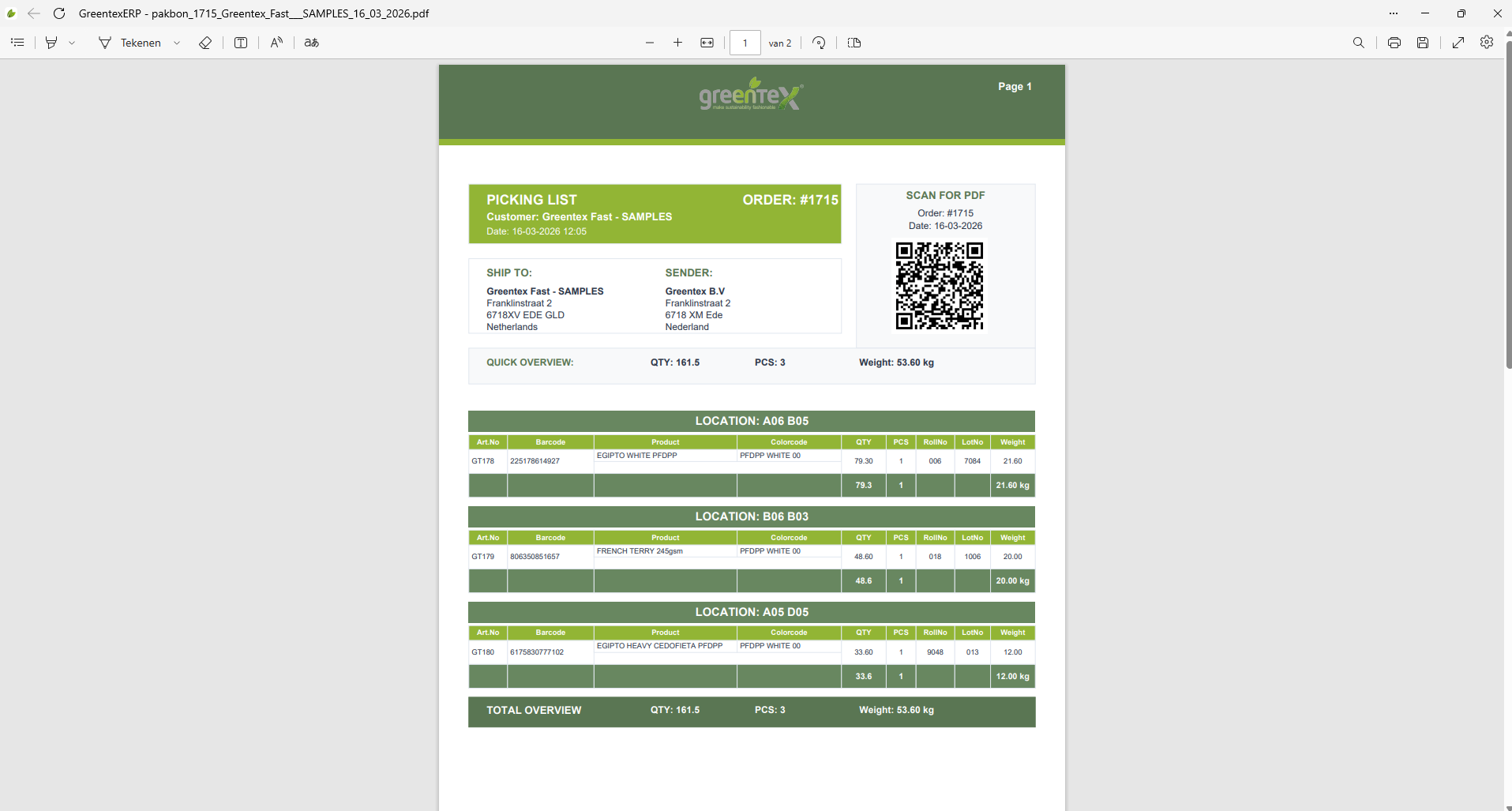Go back to previous page
Viewport: 1512px width, 811px height.
[x=34, y=13]
